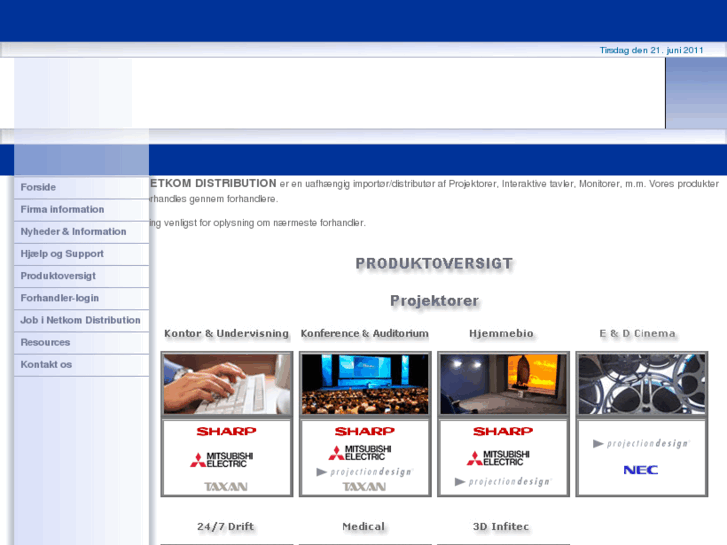727x545 pixels.
Task: Open Job i Netkom Distribution
Action: [x=80, y=320]
